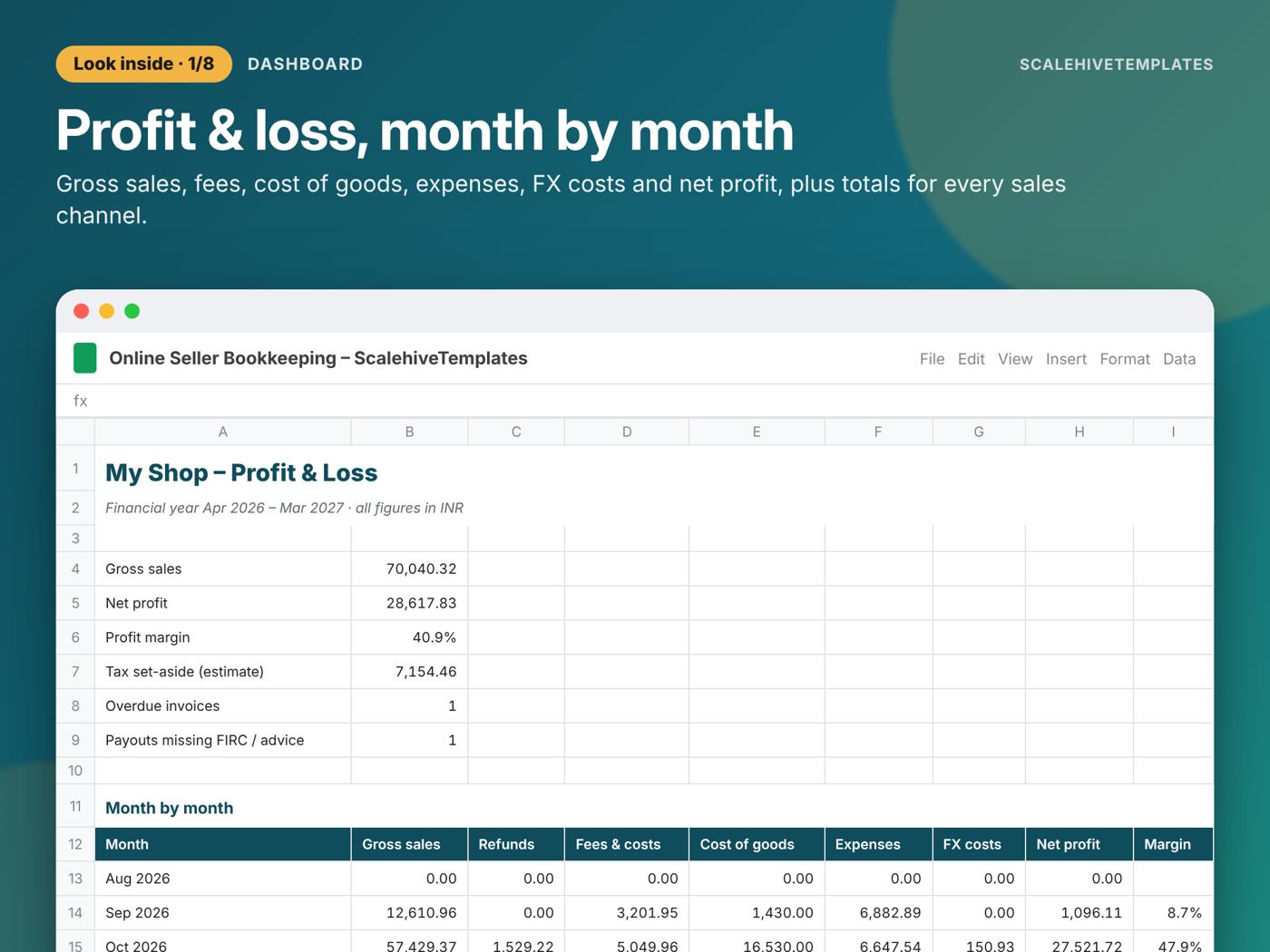
Task: Select the Gross sales label cell in row 4
Action: click(x=223, y=568)
